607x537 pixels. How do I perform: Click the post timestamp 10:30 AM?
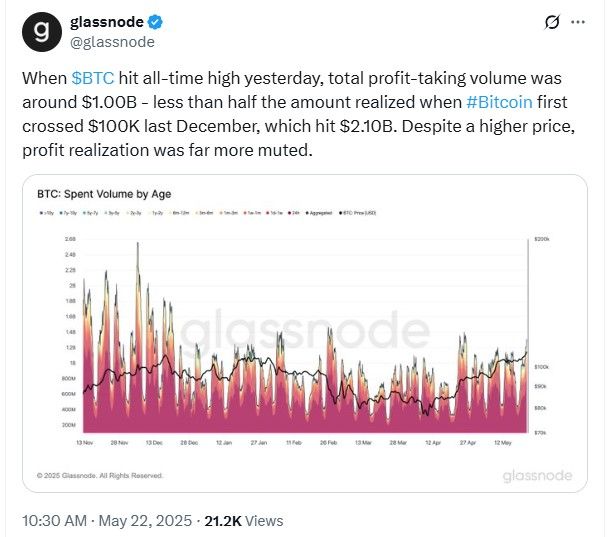click(x=56, y=520)
